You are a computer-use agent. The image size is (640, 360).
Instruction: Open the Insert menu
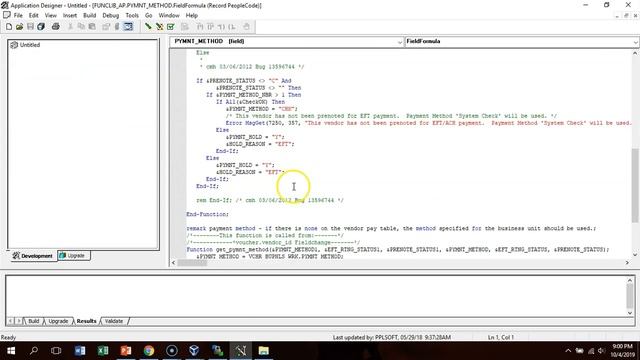tap(70, 16)
